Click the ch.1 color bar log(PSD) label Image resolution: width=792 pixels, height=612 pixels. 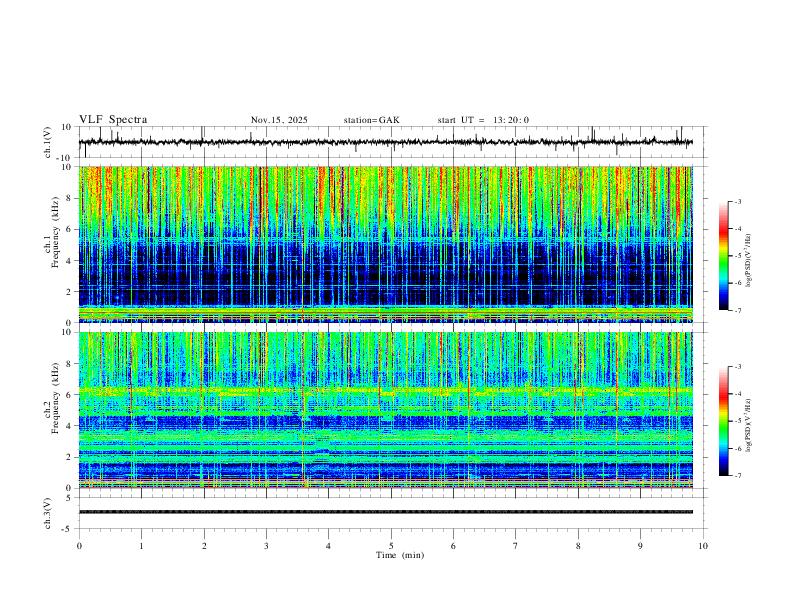coord(749,261)
